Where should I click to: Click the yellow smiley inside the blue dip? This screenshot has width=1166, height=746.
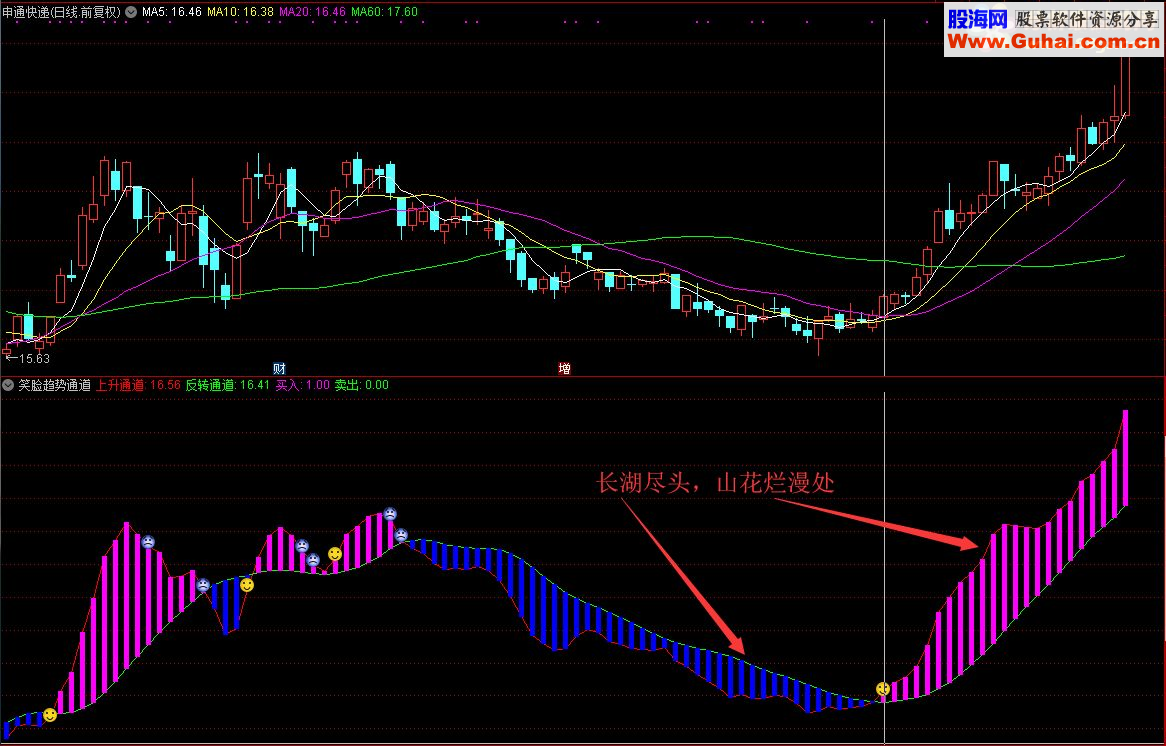coord(247,585)
